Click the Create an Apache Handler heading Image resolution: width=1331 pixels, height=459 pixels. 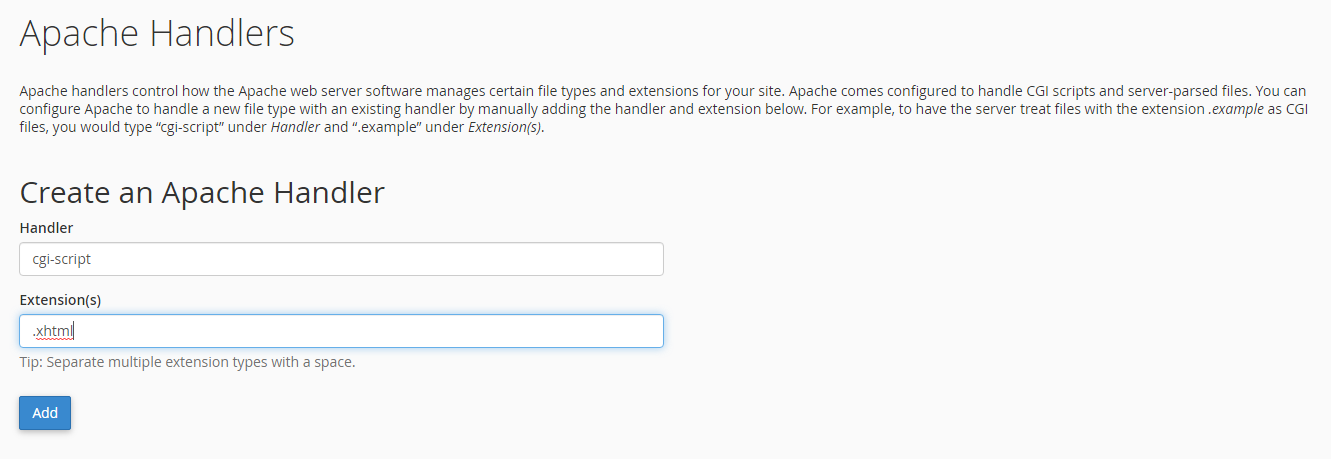pos(202,192)
